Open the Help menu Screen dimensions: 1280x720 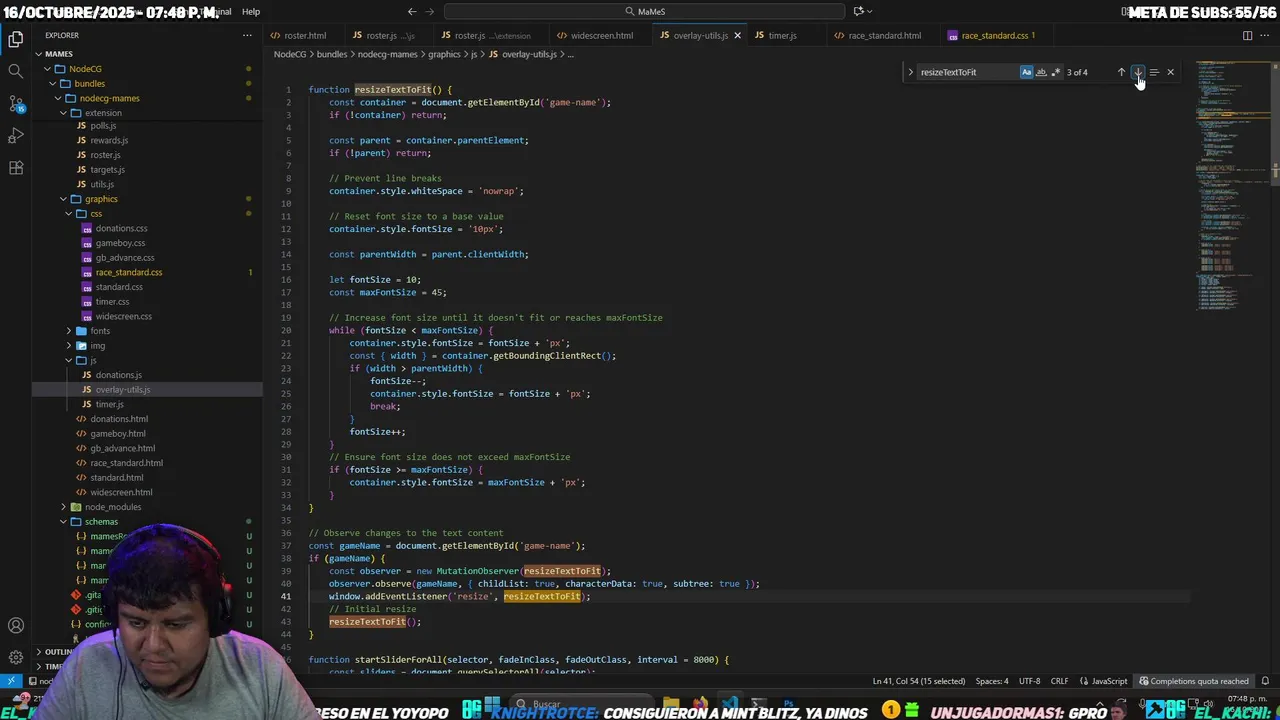tap(251, 11)
